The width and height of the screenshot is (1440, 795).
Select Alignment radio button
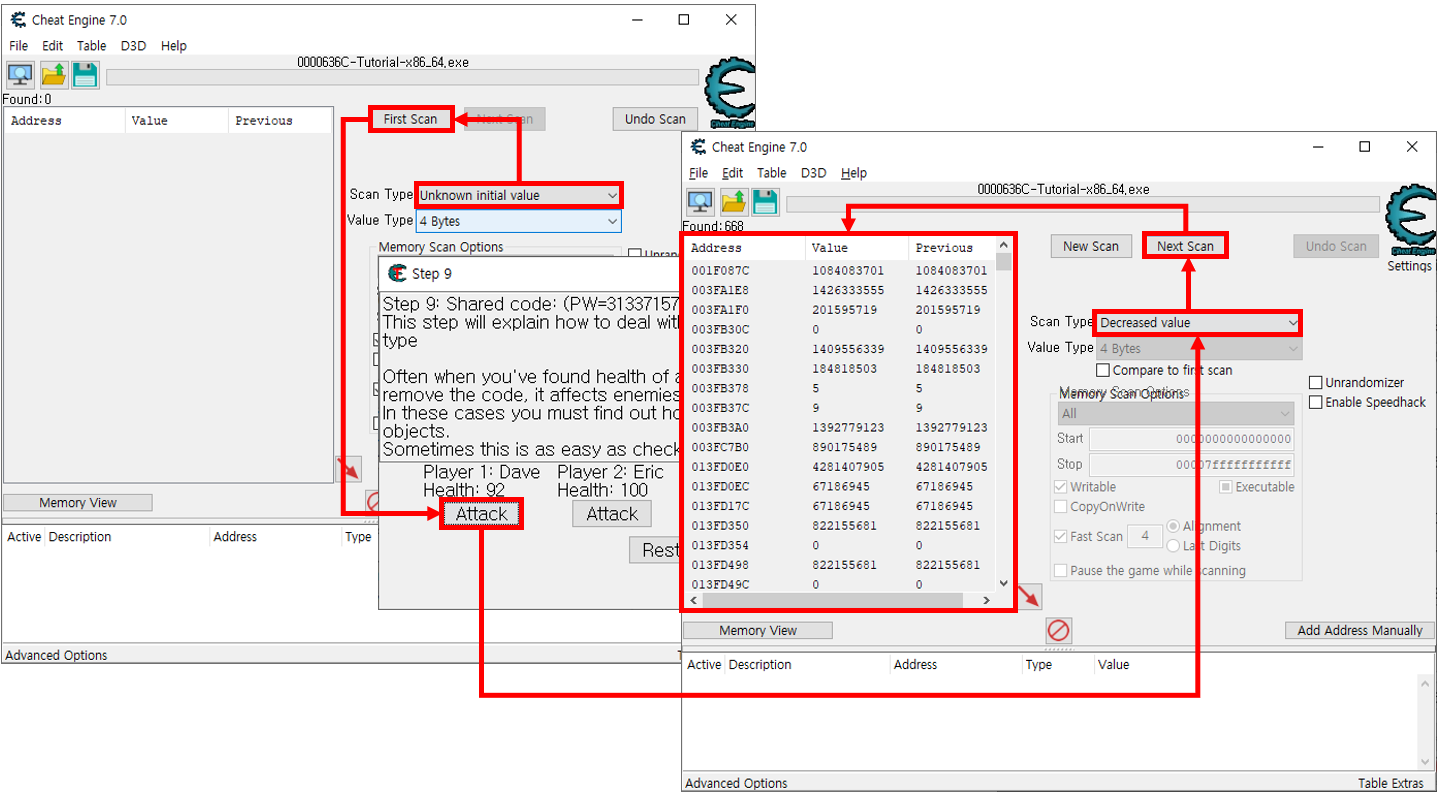(x=1173, y=526)
